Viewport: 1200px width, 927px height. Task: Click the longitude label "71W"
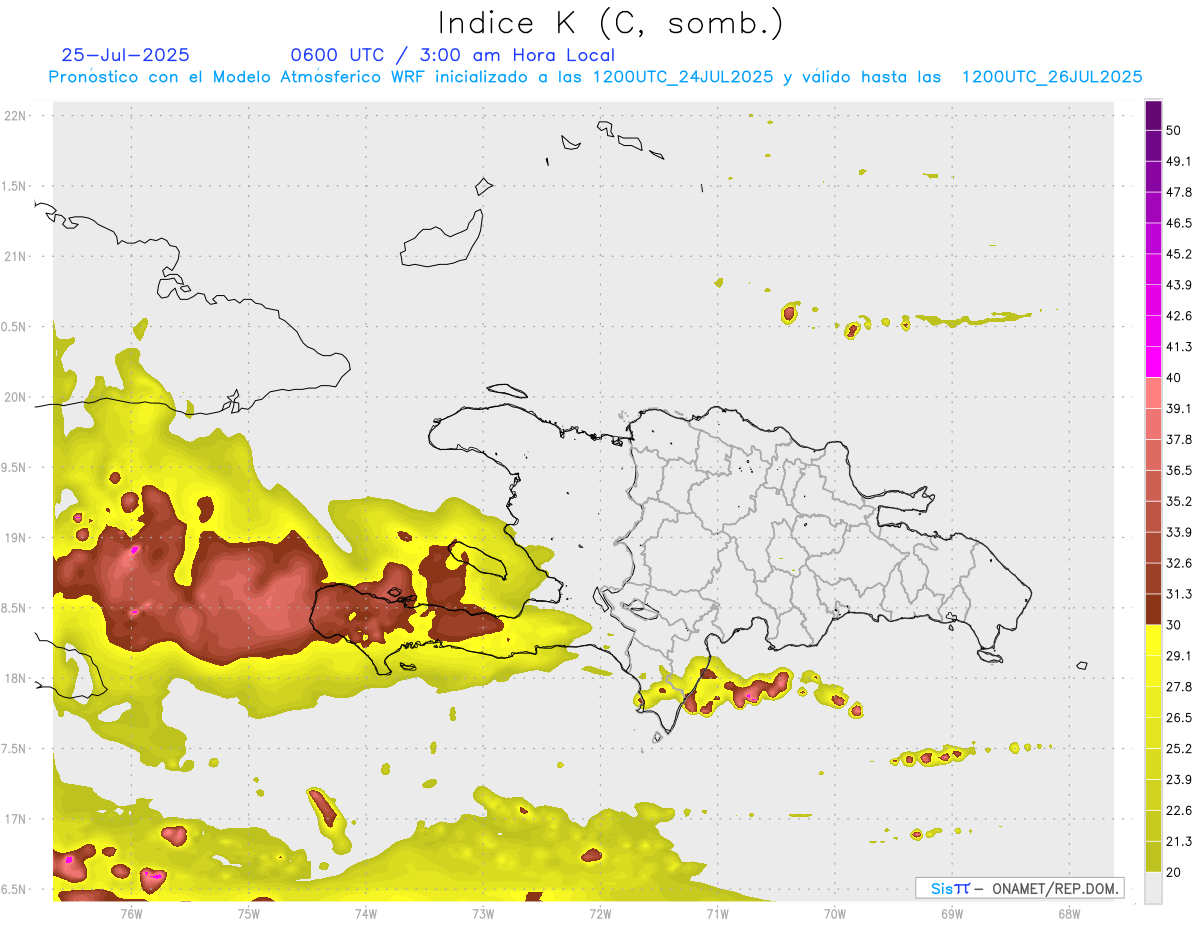pos(717,913)
